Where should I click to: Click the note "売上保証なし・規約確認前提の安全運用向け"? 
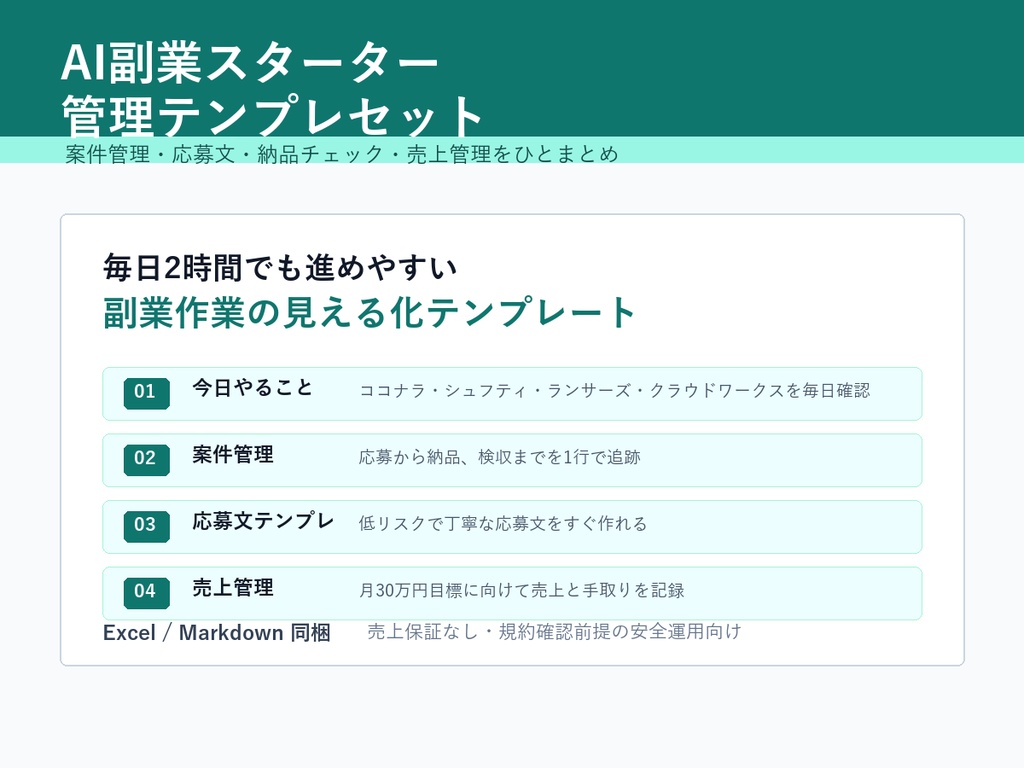tap(554, 632)
